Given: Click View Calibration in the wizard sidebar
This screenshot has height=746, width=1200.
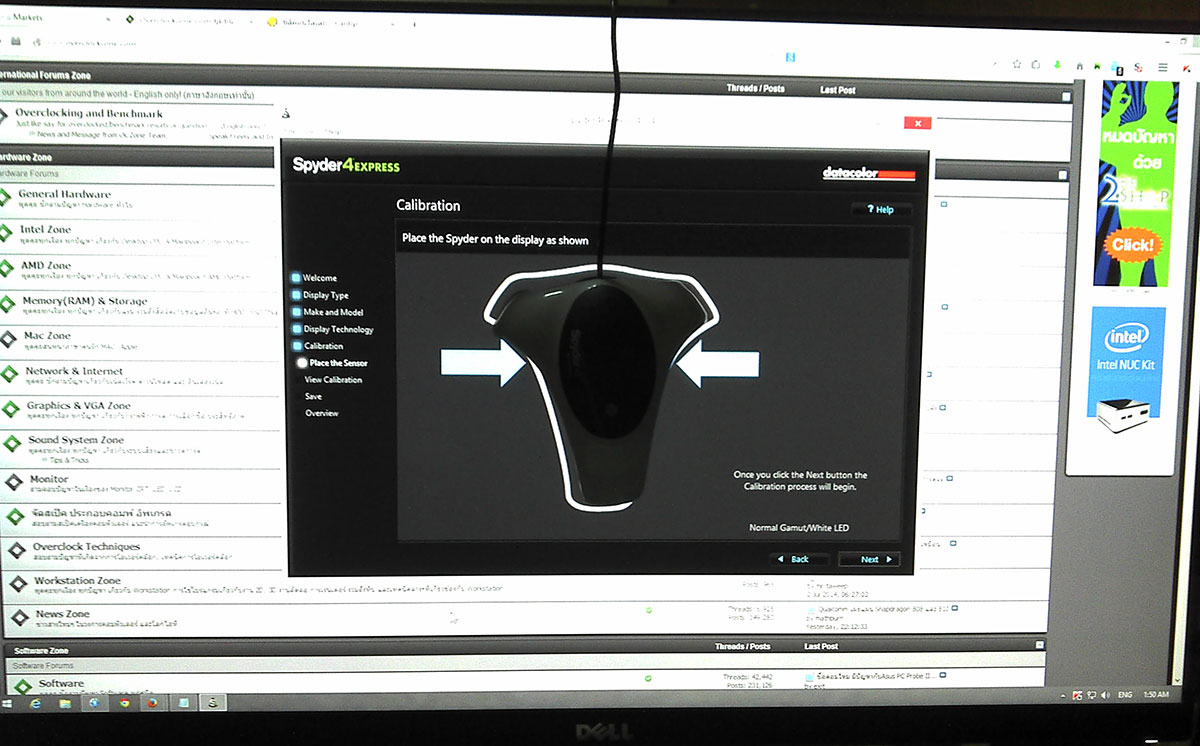Looking at the screenshot, I should tap(333, 380).
